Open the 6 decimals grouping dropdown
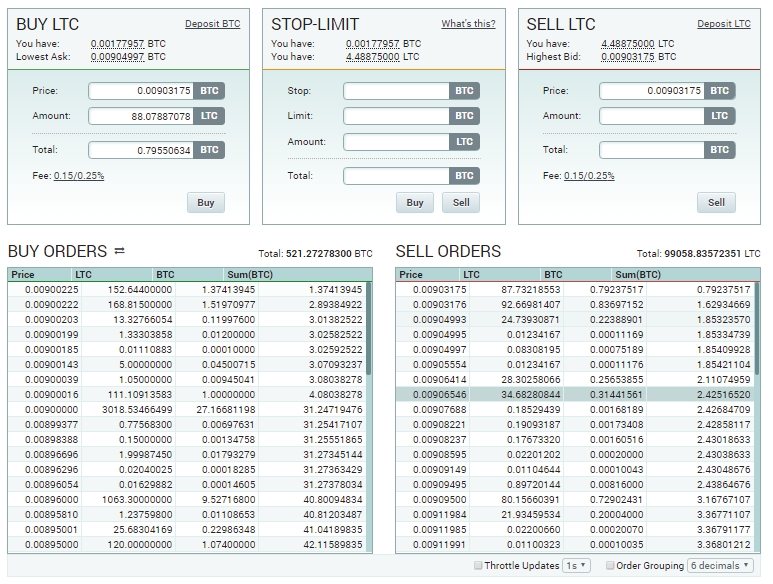 click(x=720, y=566)
